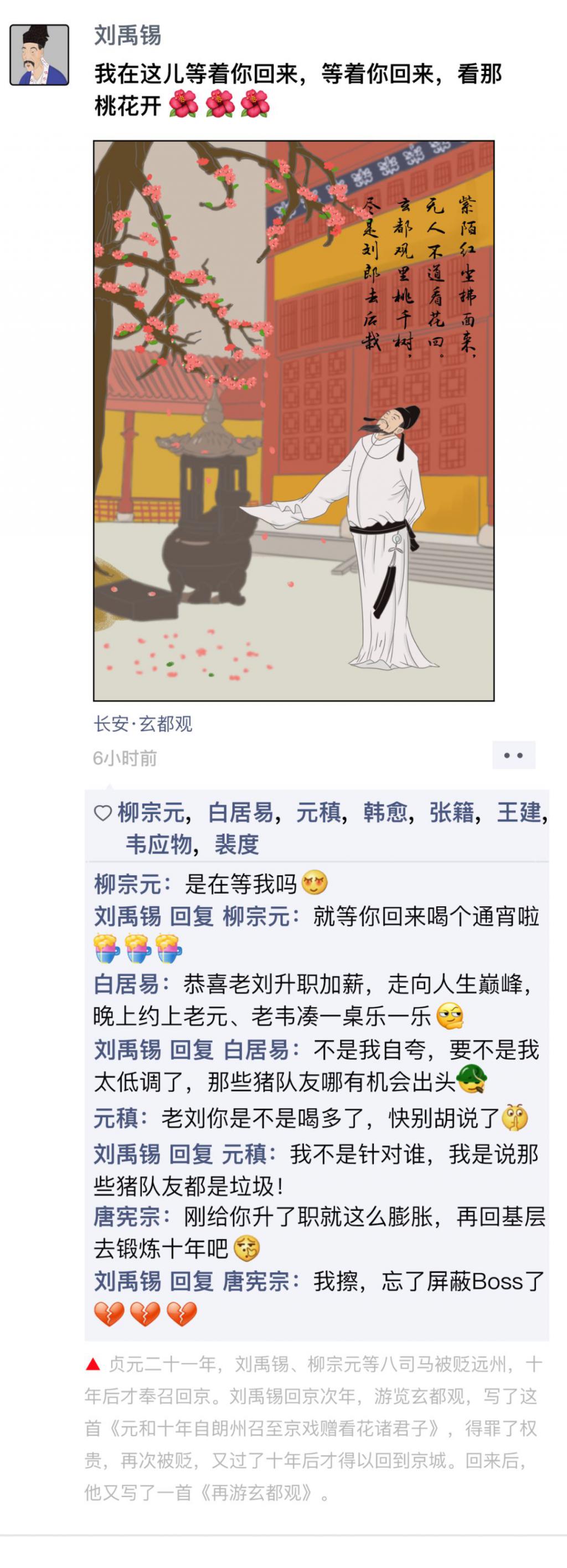The width and height of the screenshot is (567, 1568).
Task: Tap the heart like icon
Action: click(103, 813)
